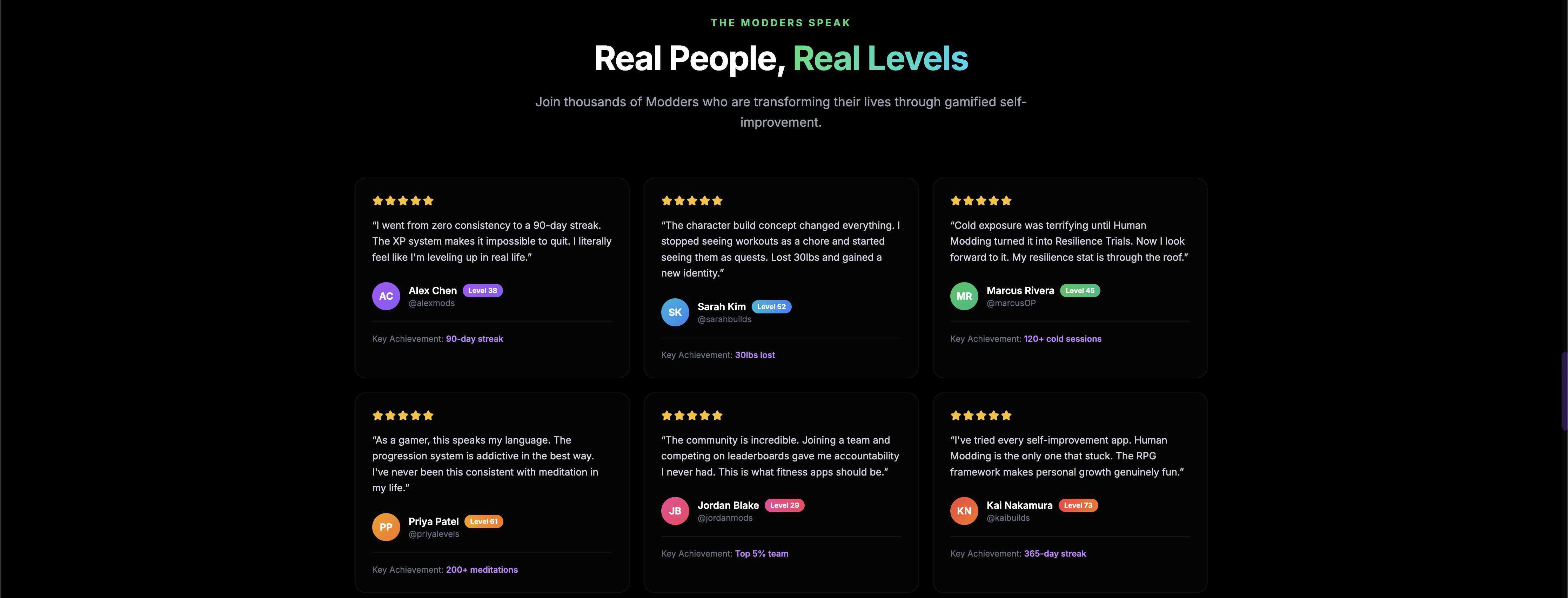Open the MR avatar for Marcus Rivera

click(x=964, y=296)
